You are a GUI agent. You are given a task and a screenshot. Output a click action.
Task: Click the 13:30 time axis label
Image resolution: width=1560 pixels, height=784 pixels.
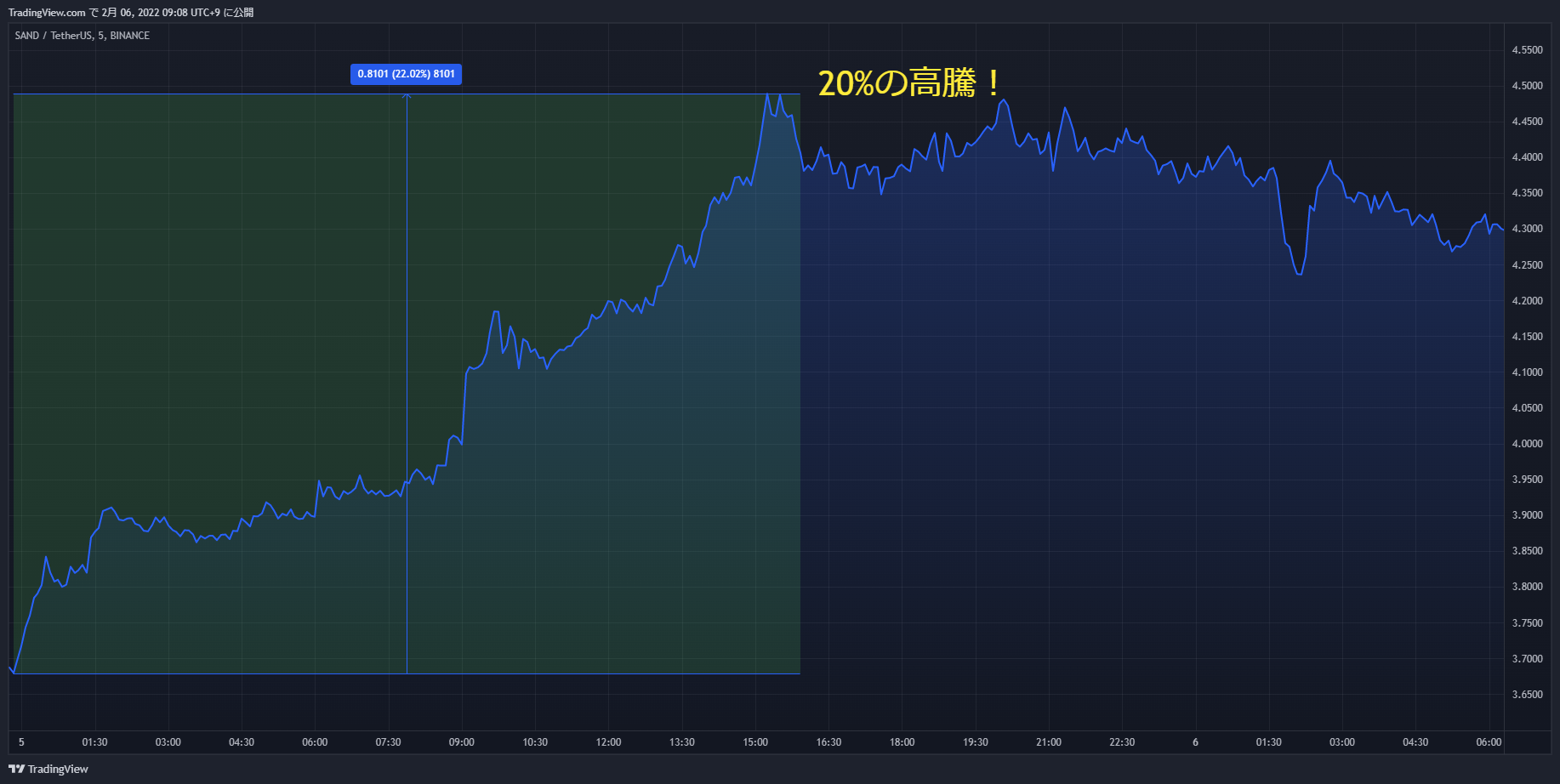682,742
